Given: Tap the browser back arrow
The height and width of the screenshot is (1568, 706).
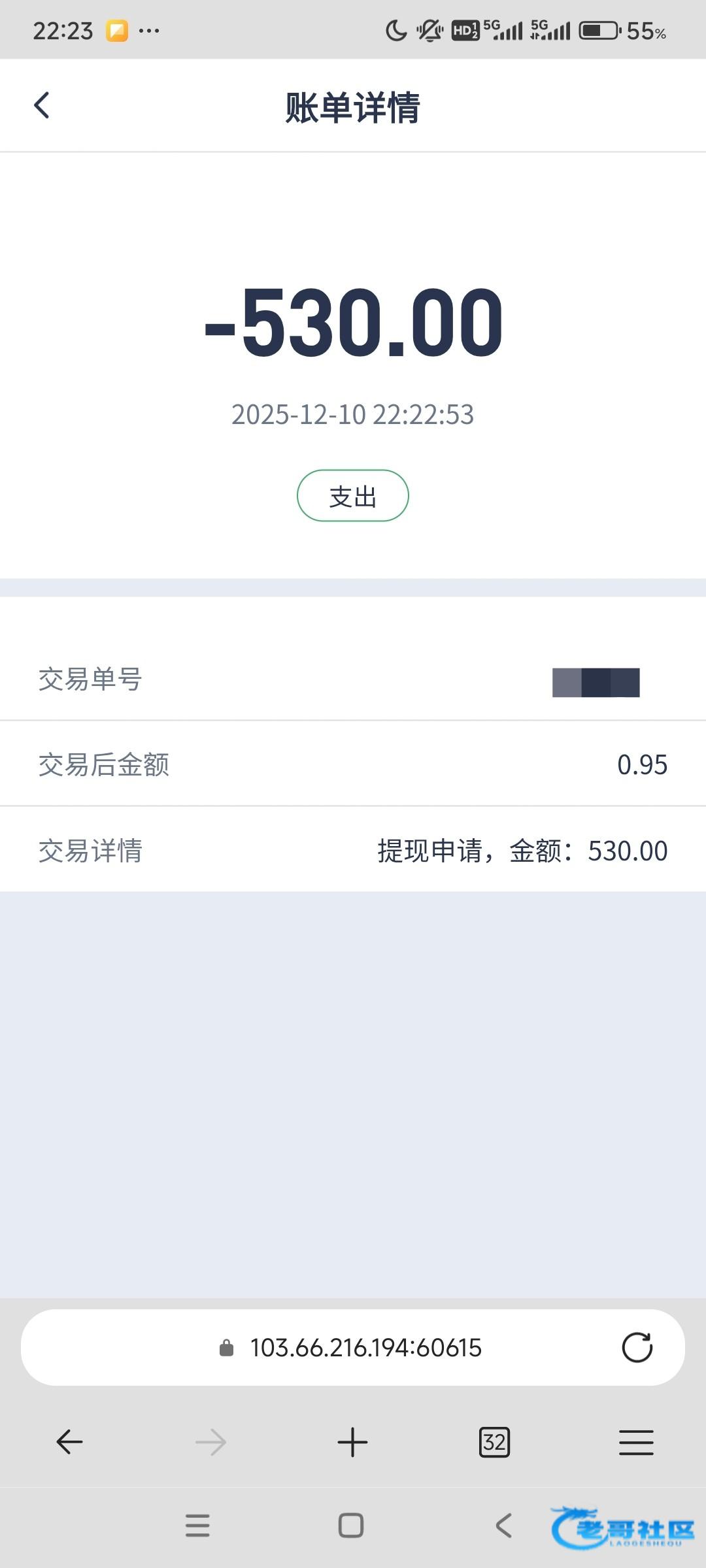Looking at the screenshot, I should tap(69, 1442).
